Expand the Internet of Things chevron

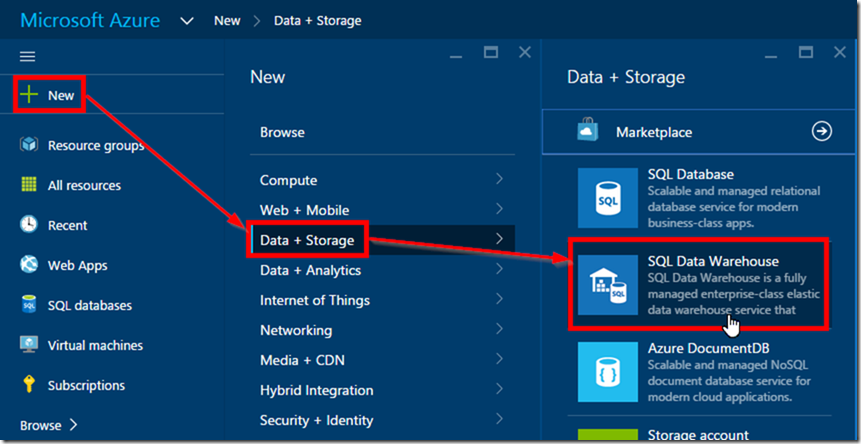pyautogui.click(x=499, y=299)
